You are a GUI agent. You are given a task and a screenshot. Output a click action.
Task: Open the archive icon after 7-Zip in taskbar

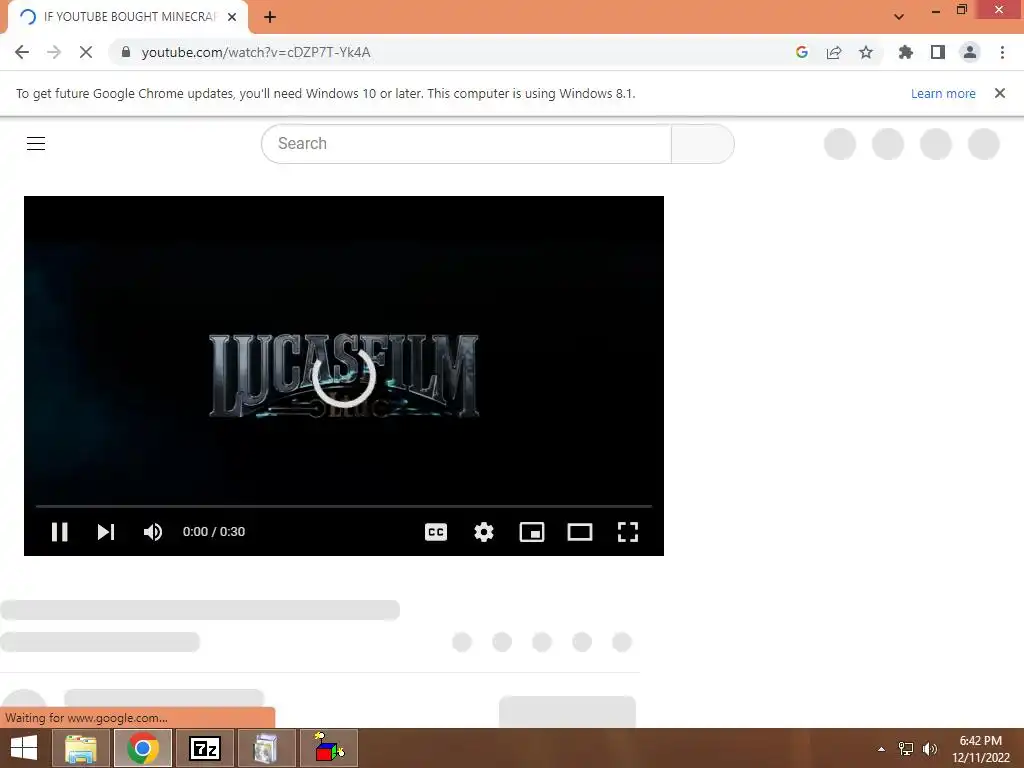point(266,748)
